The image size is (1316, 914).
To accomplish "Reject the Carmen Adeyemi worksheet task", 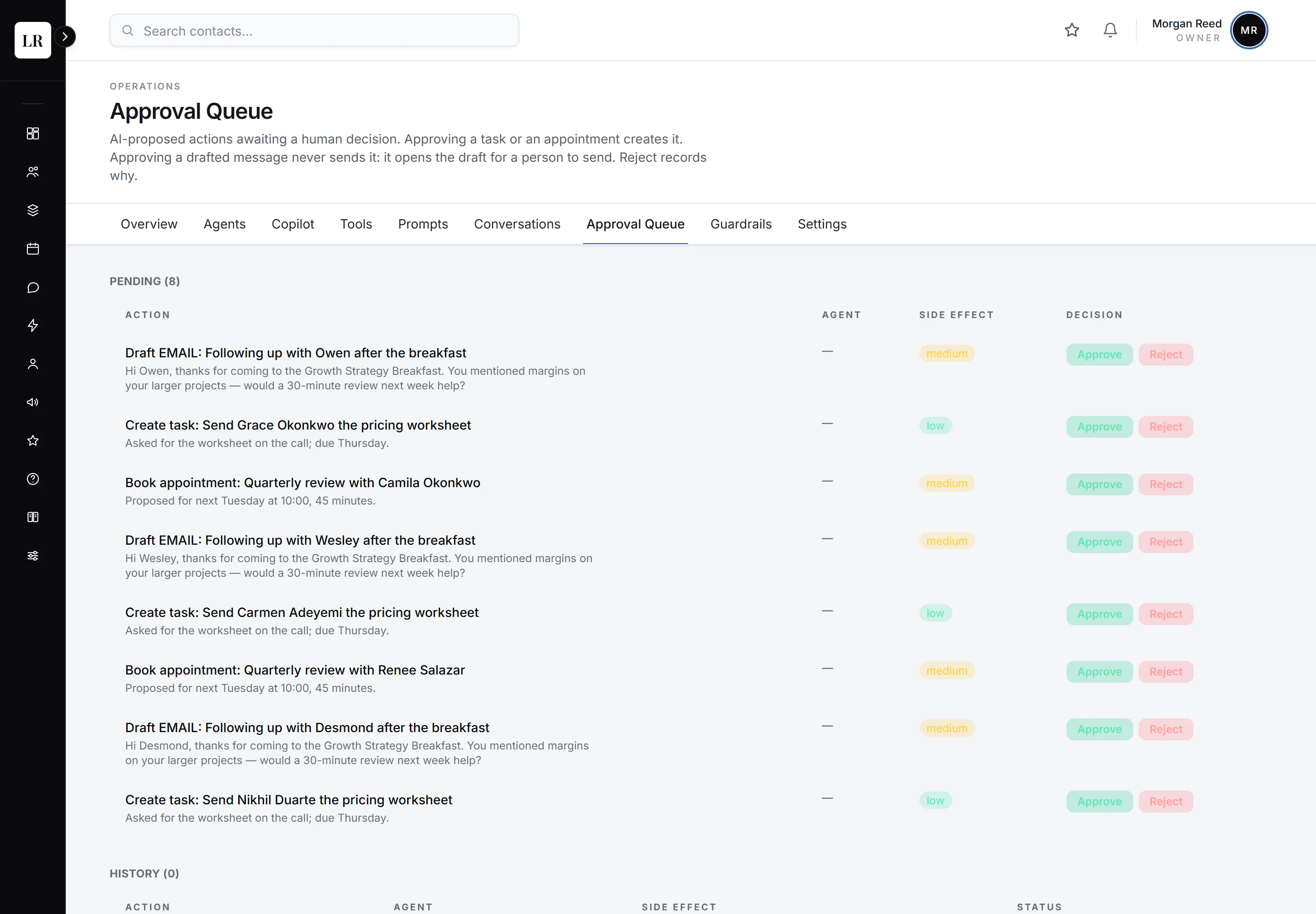I will [x=1165, y=614].
